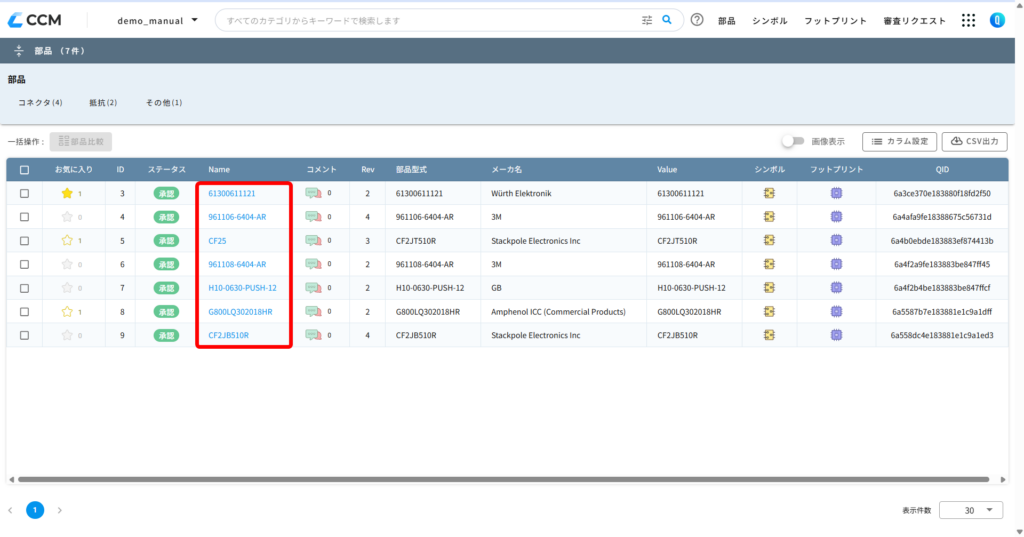Check the row for ID 4

pos(24,217)
